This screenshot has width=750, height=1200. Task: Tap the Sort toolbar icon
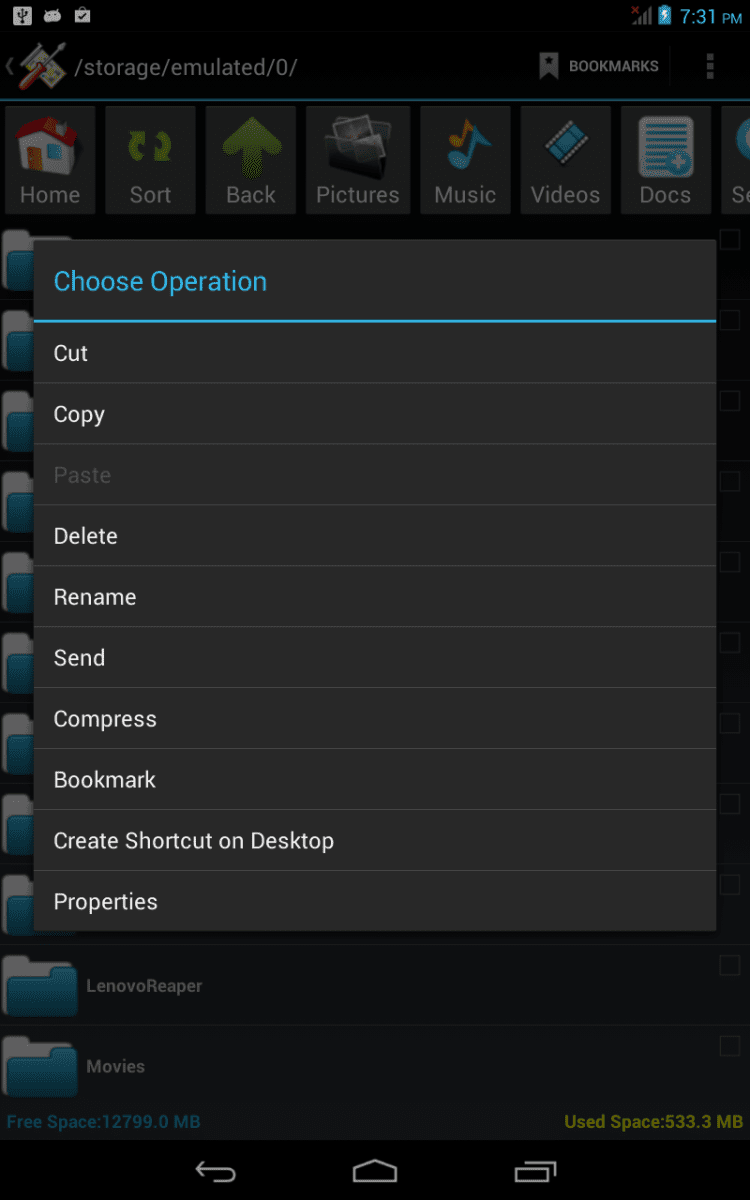(x=150, y=160)
